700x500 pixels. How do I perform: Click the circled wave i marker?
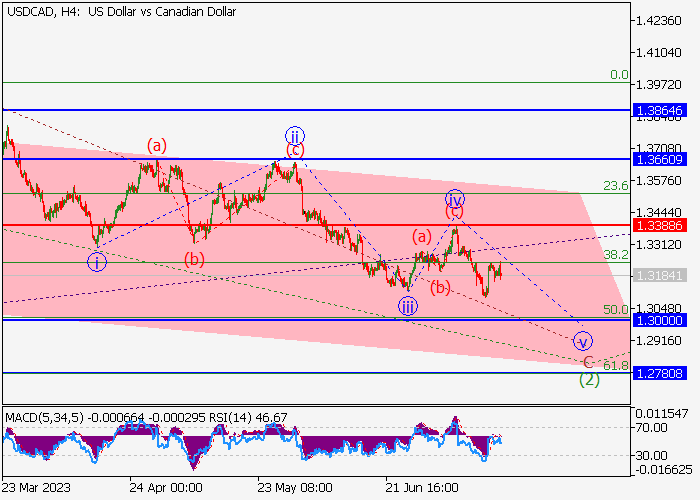tap(97, 262)
